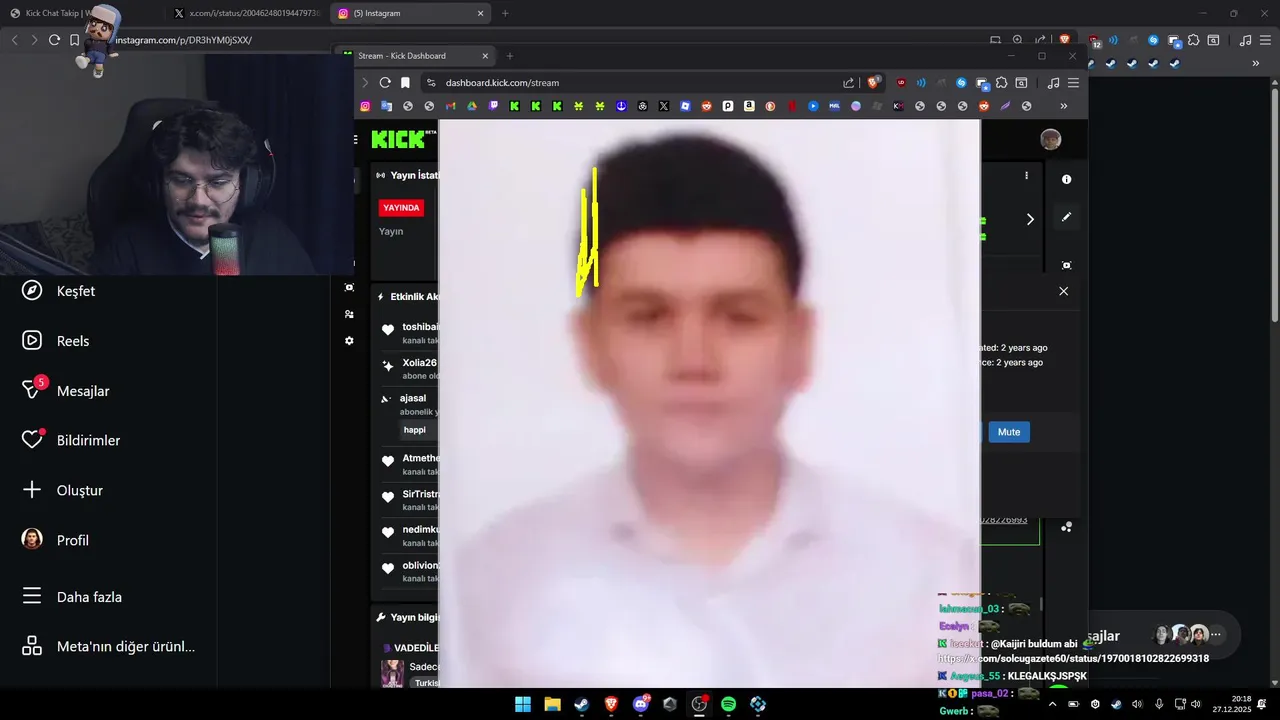The height and width of the screenshot is (720, 1280).
Task: Open the Kick profile avatar menu
Action: [x=1050, y=139]
